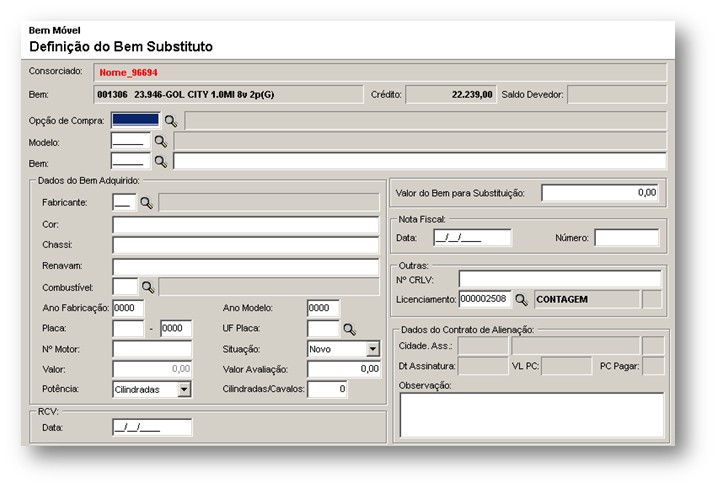Click the Dt Assinatura field
The height and width of the screenshot is (488, 717).
click(x=483, y=366)
